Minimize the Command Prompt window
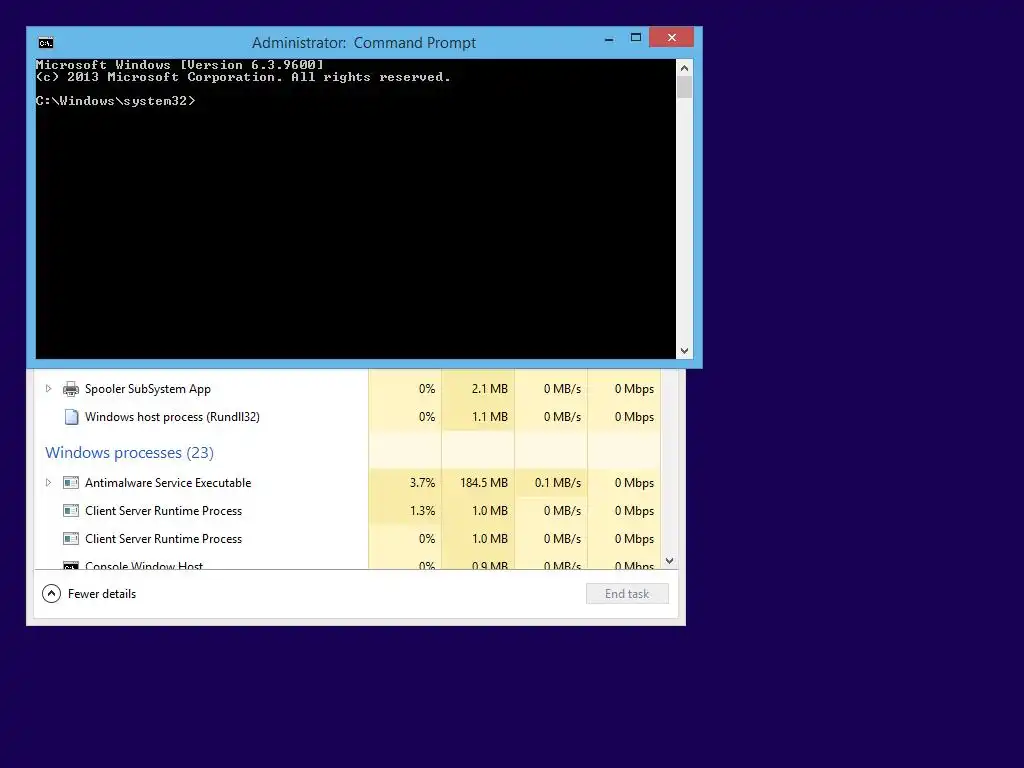 point(609,39)
